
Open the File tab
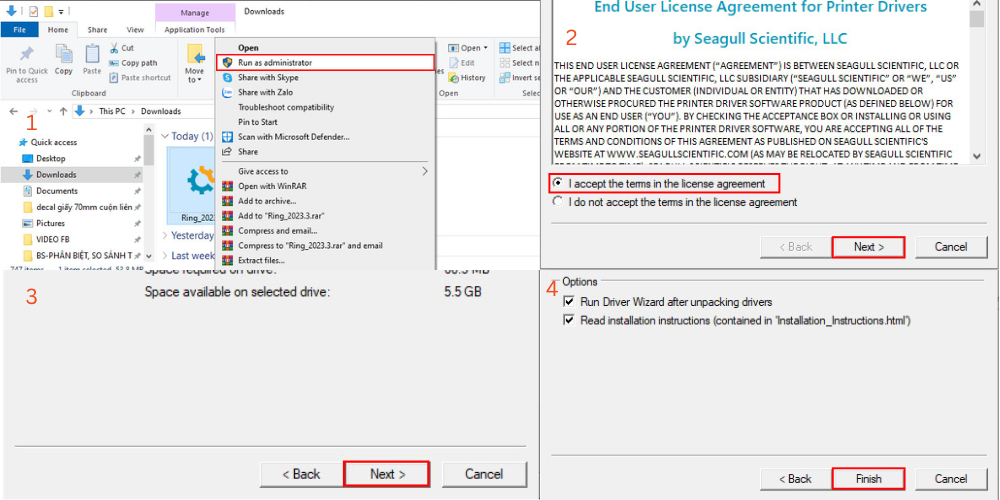tap(20, 29)
